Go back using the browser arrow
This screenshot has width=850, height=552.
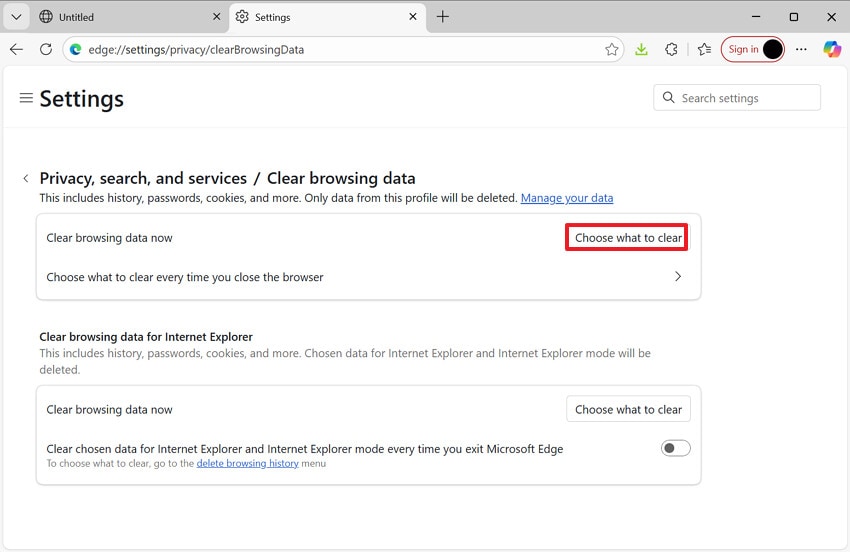(x=16, y=49)
